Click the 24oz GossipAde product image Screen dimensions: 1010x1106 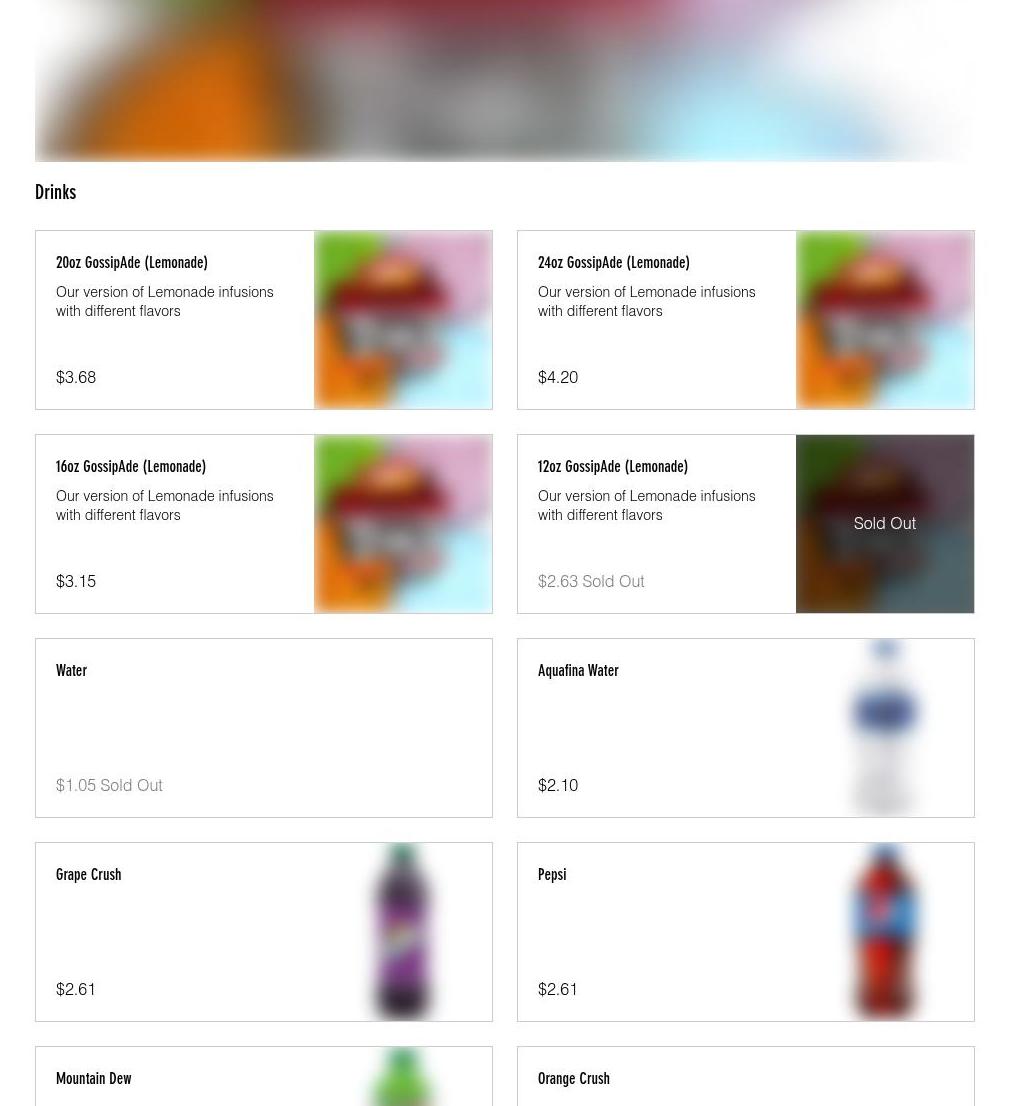(884, 320)
